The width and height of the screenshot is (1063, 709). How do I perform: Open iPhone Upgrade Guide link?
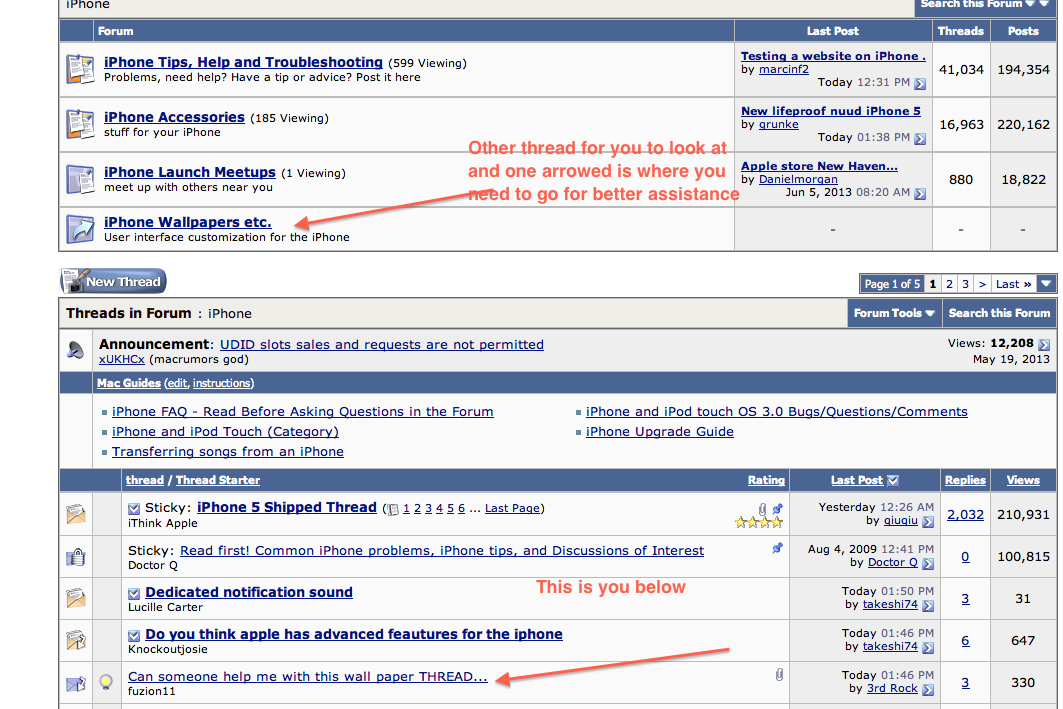[660, 432]
